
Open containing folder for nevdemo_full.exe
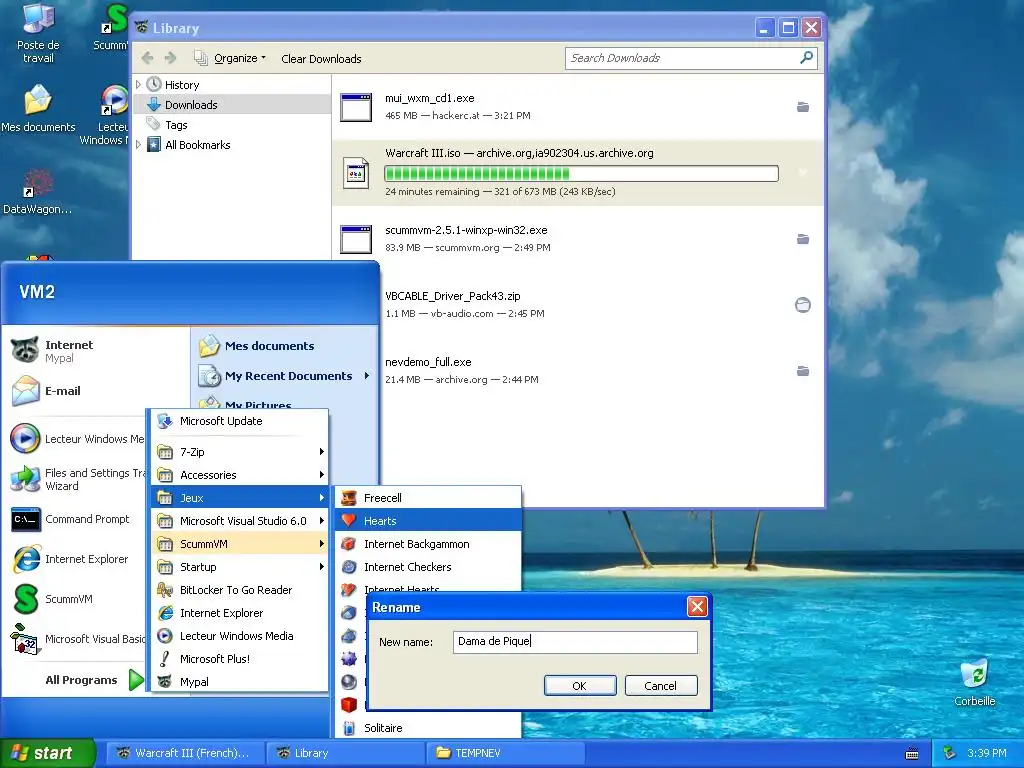(x=803, y=371)
